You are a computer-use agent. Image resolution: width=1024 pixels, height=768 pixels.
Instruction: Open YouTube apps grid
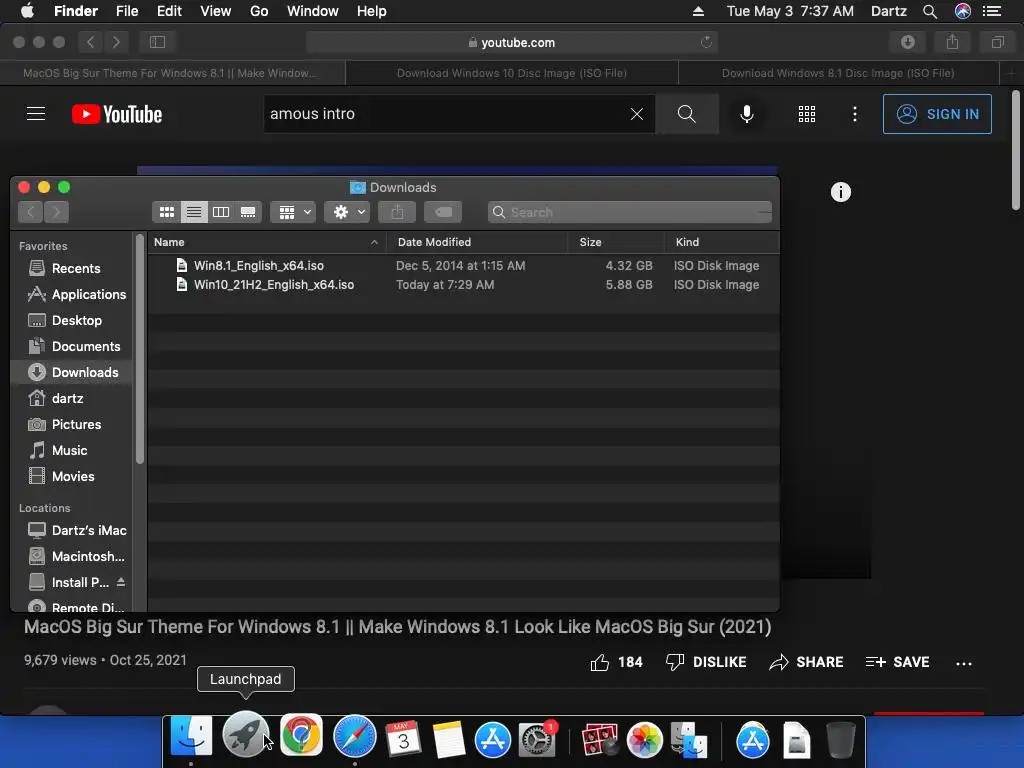tap(807, 114)
